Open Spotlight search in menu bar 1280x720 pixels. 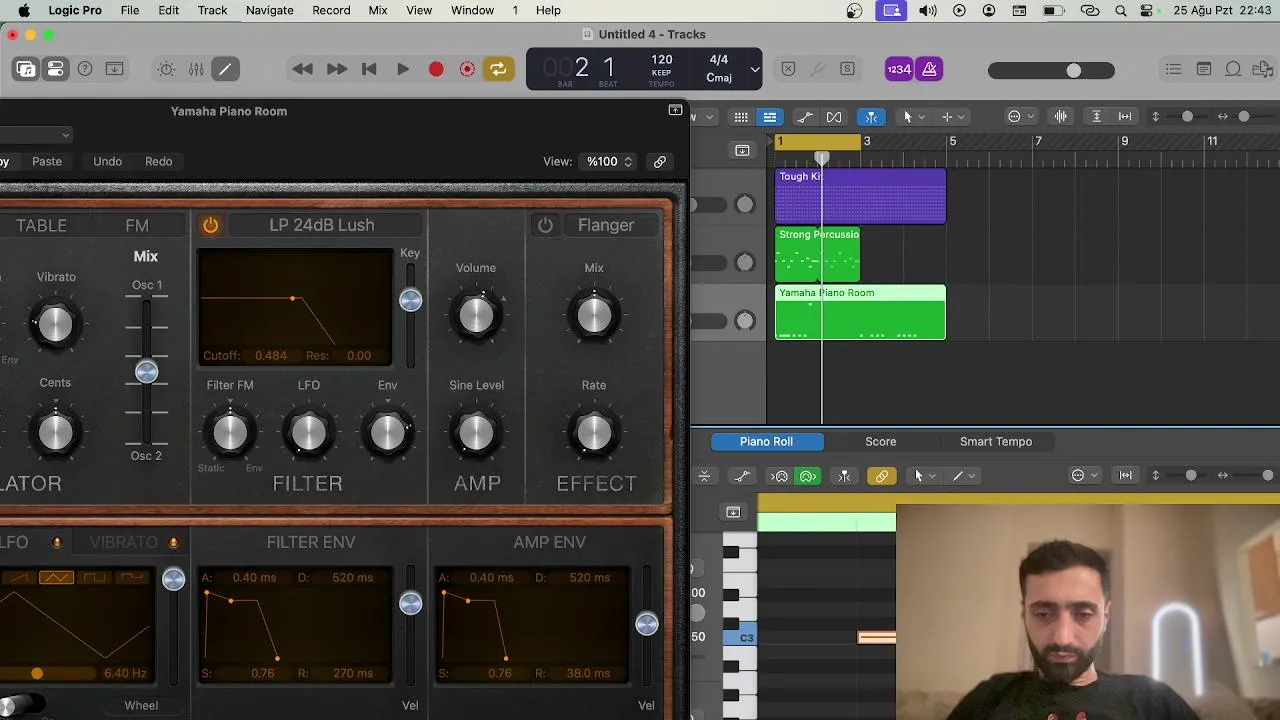click(1121, 10)
